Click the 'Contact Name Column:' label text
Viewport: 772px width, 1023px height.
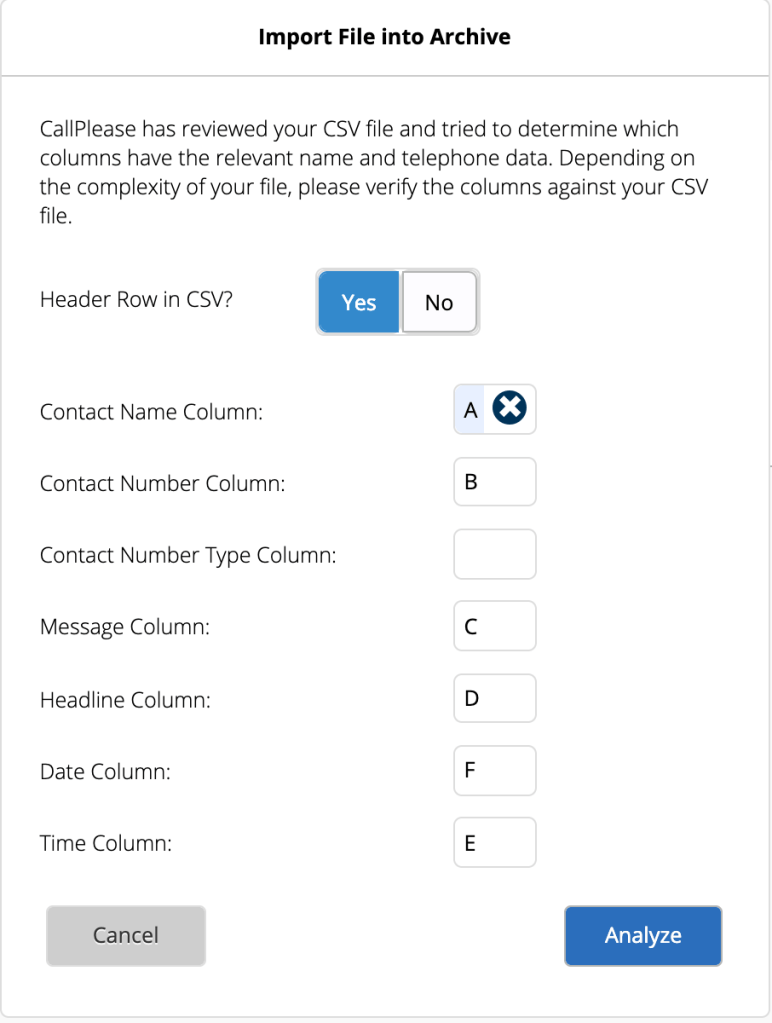151,412
